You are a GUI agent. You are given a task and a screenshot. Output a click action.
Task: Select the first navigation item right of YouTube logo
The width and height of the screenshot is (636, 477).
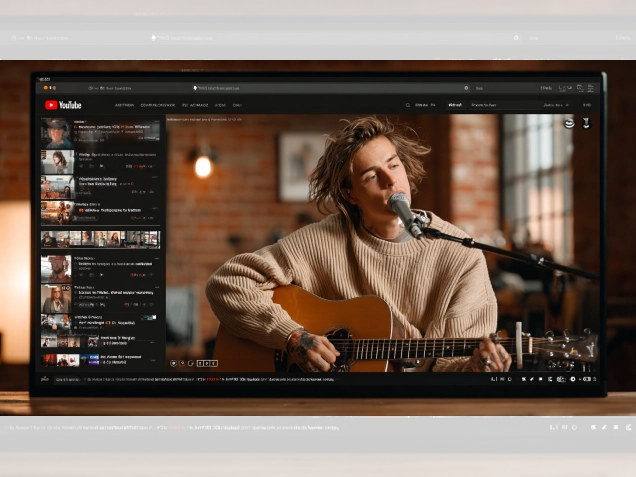[x=124, y=105]
